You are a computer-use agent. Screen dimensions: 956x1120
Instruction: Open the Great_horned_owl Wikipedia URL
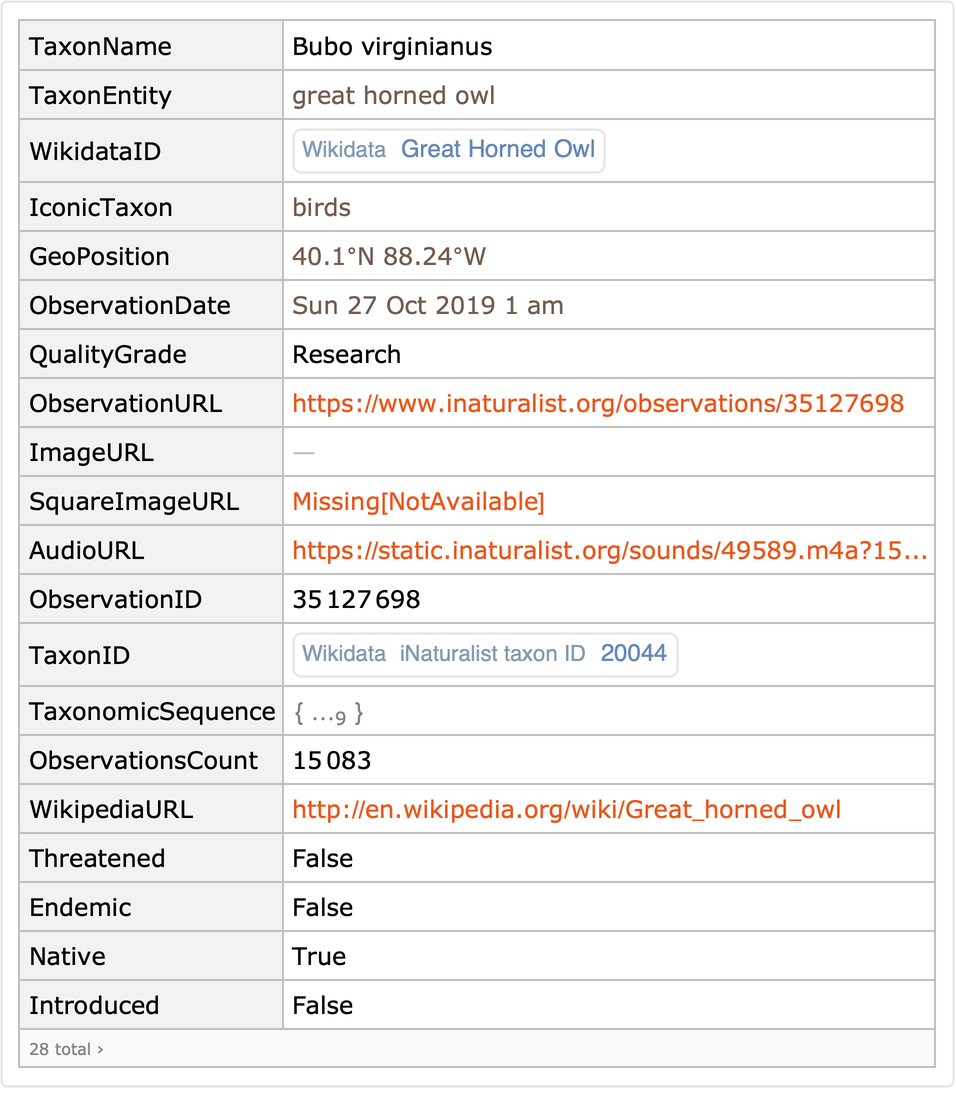click(x=566, y=810)
